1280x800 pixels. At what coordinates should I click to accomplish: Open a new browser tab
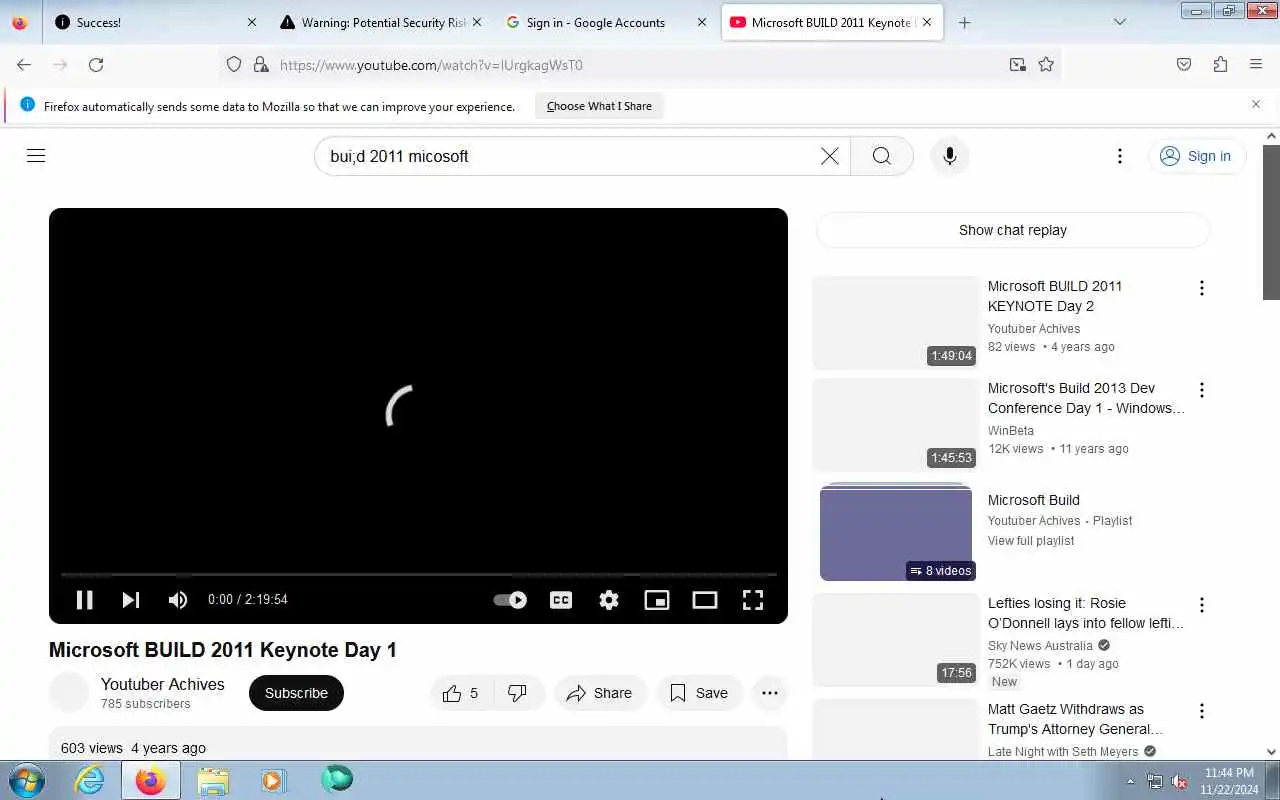point(964,22)
